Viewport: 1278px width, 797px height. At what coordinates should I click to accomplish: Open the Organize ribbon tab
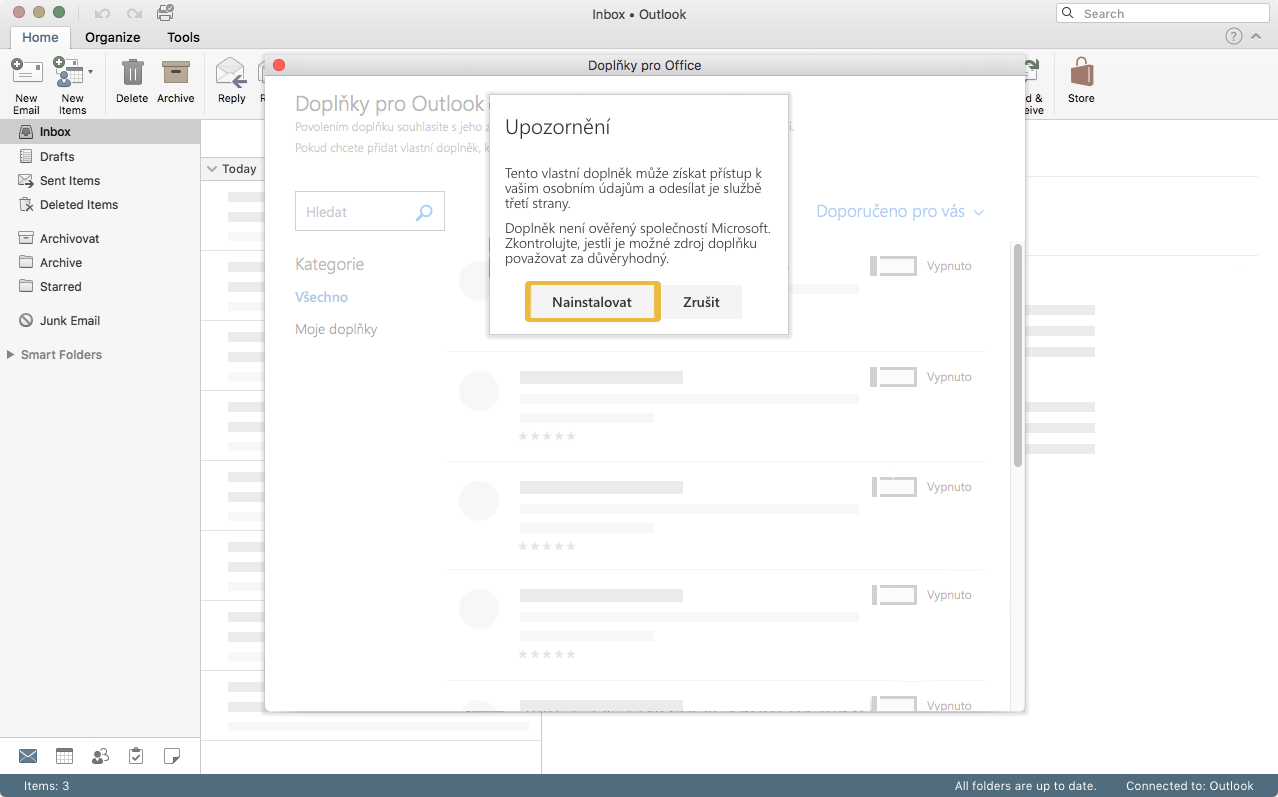pyautogui.click(x=113, y=37)
